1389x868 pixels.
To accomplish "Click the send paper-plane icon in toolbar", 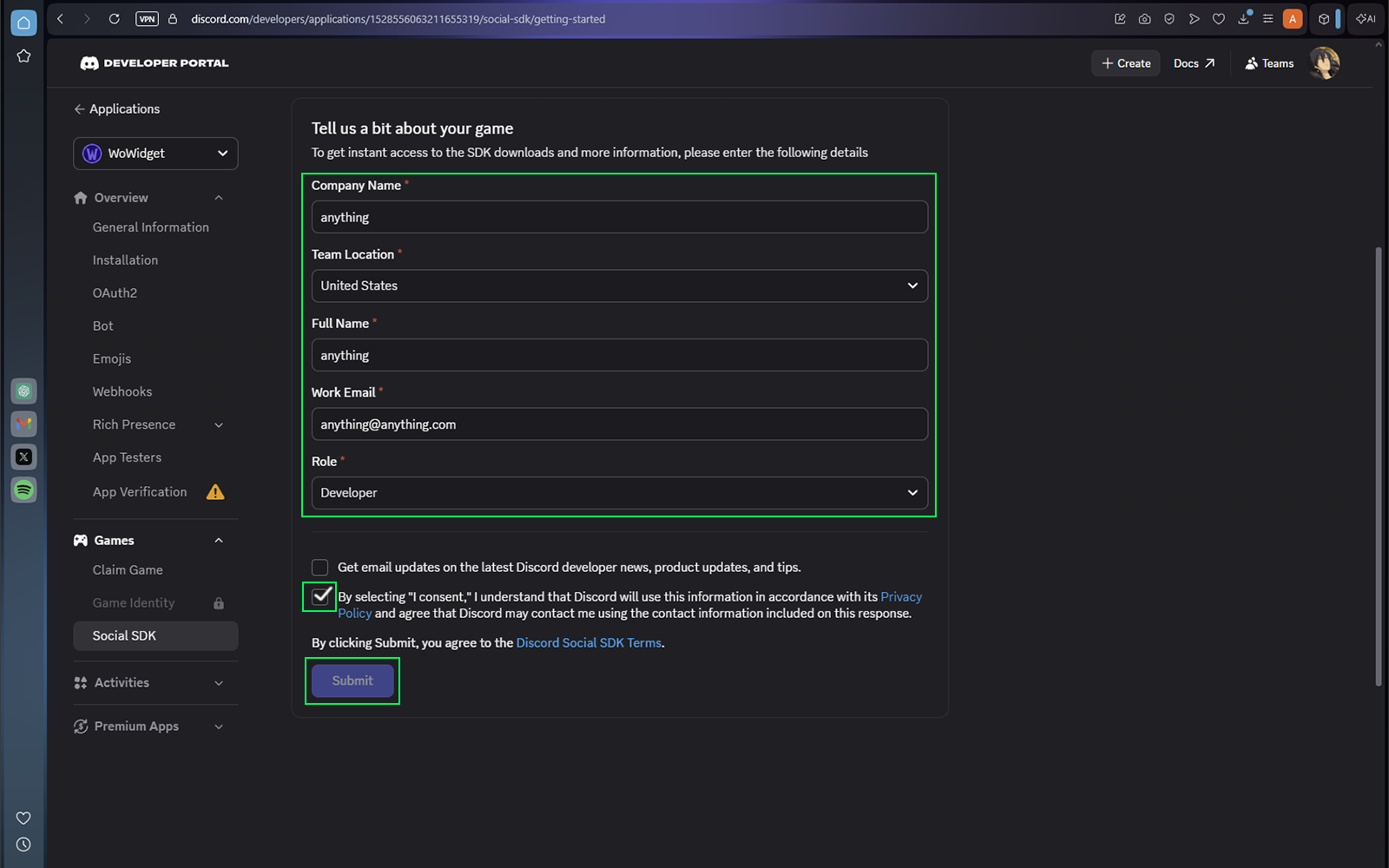I will coord(1194,18).
